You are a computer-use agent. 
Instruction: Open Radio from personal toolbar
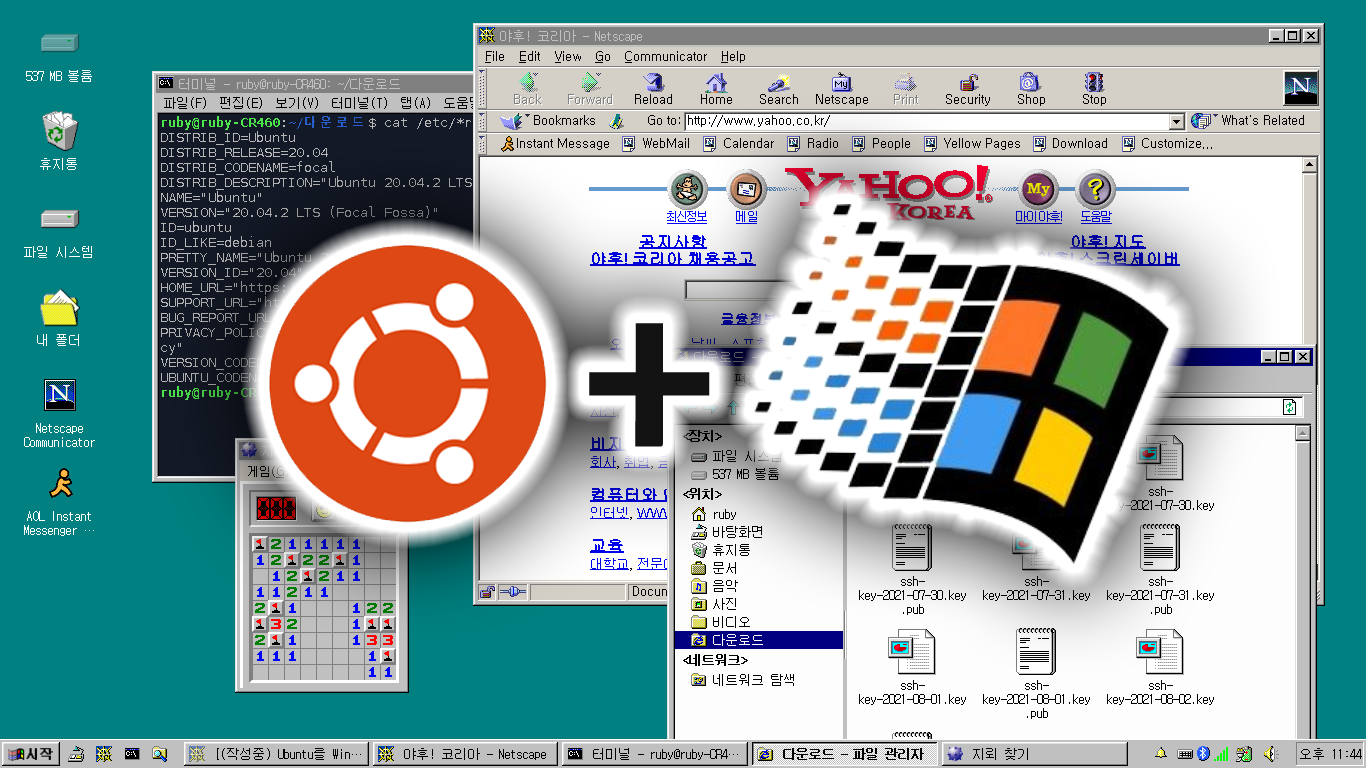(x=812, y=144)
